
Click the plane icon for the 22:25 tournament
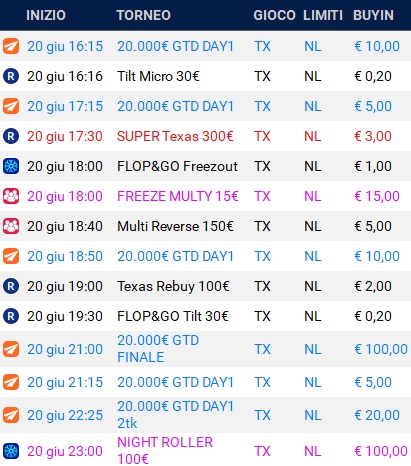tap(11, 415)
